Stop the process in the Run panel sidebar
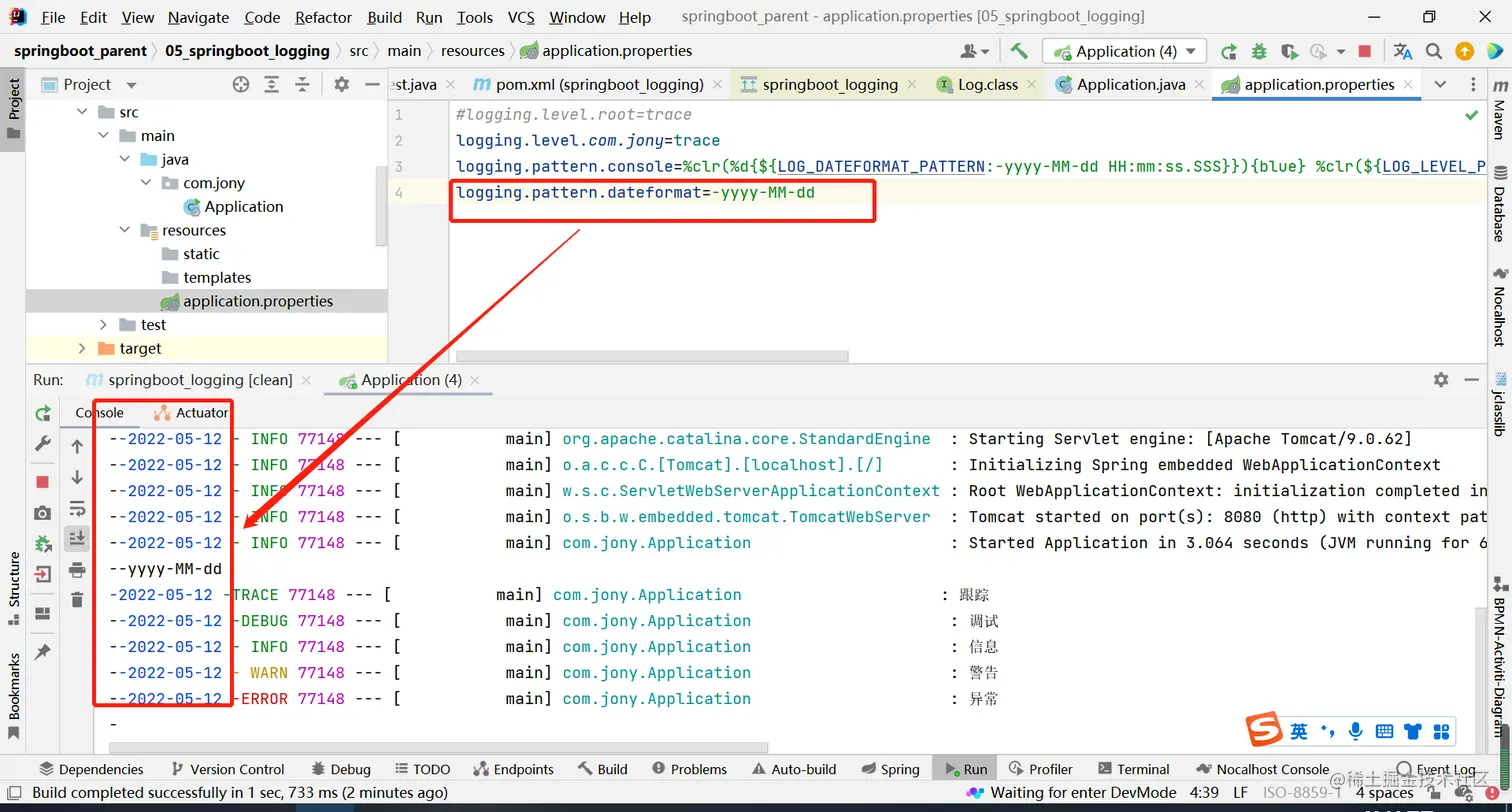The image size is (1512, 812). (42, 482)
